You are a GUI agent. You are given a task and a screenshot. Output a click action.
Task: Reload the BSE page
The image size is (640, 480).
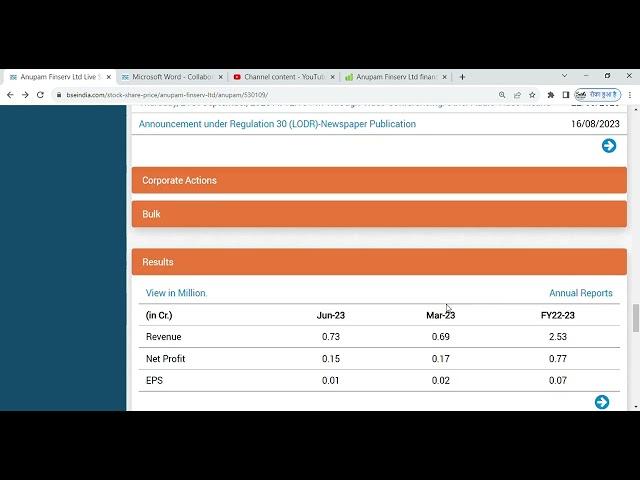pos(40,95)
